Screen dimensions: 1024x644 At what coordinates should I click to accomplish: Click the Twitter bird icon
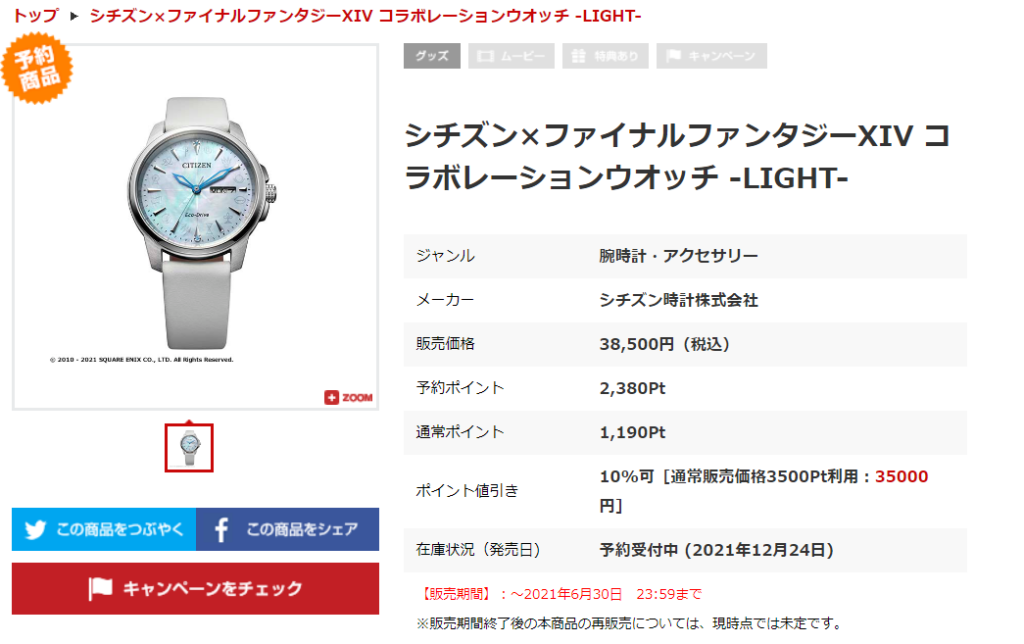pyautogui.click(x=35, y=529)
